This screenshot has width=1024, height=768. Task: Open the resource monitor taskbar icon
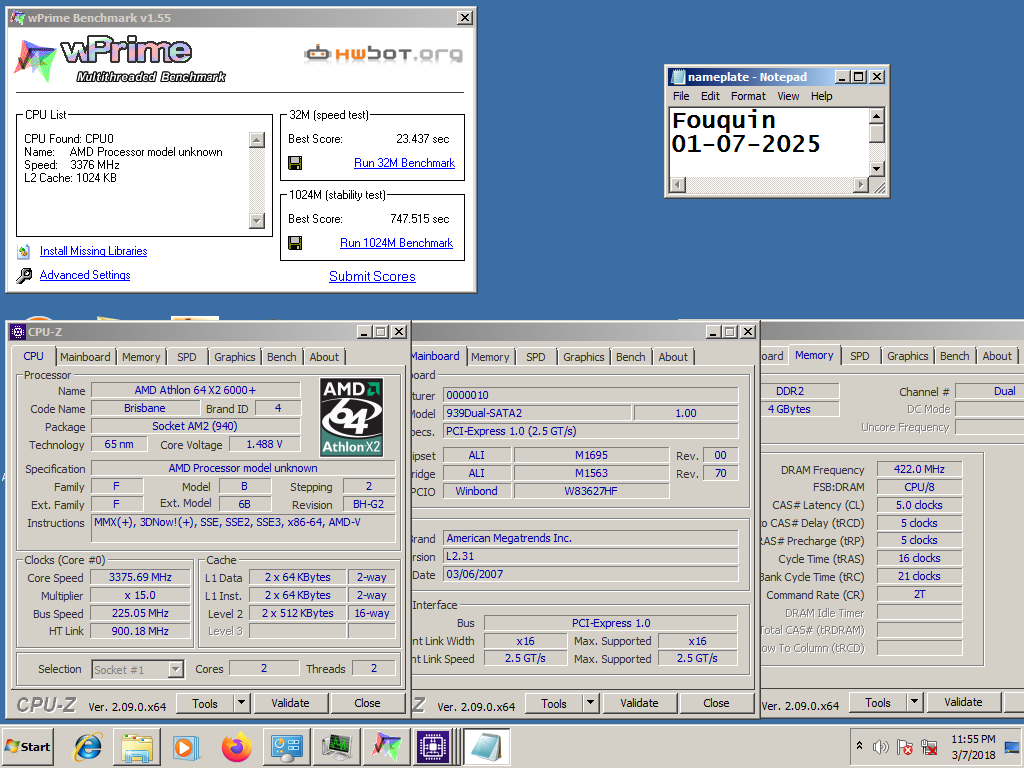click(x=336, y=746)
